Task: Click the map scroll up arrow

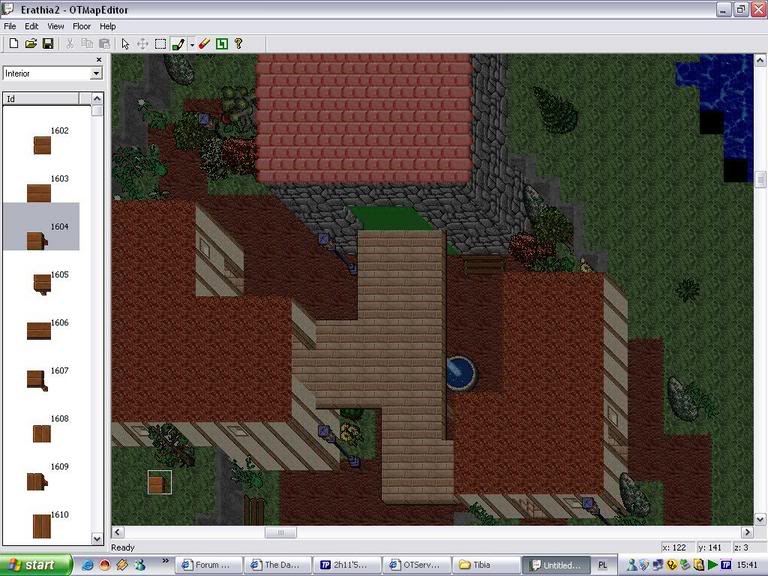Action: [x=760, y=60]
